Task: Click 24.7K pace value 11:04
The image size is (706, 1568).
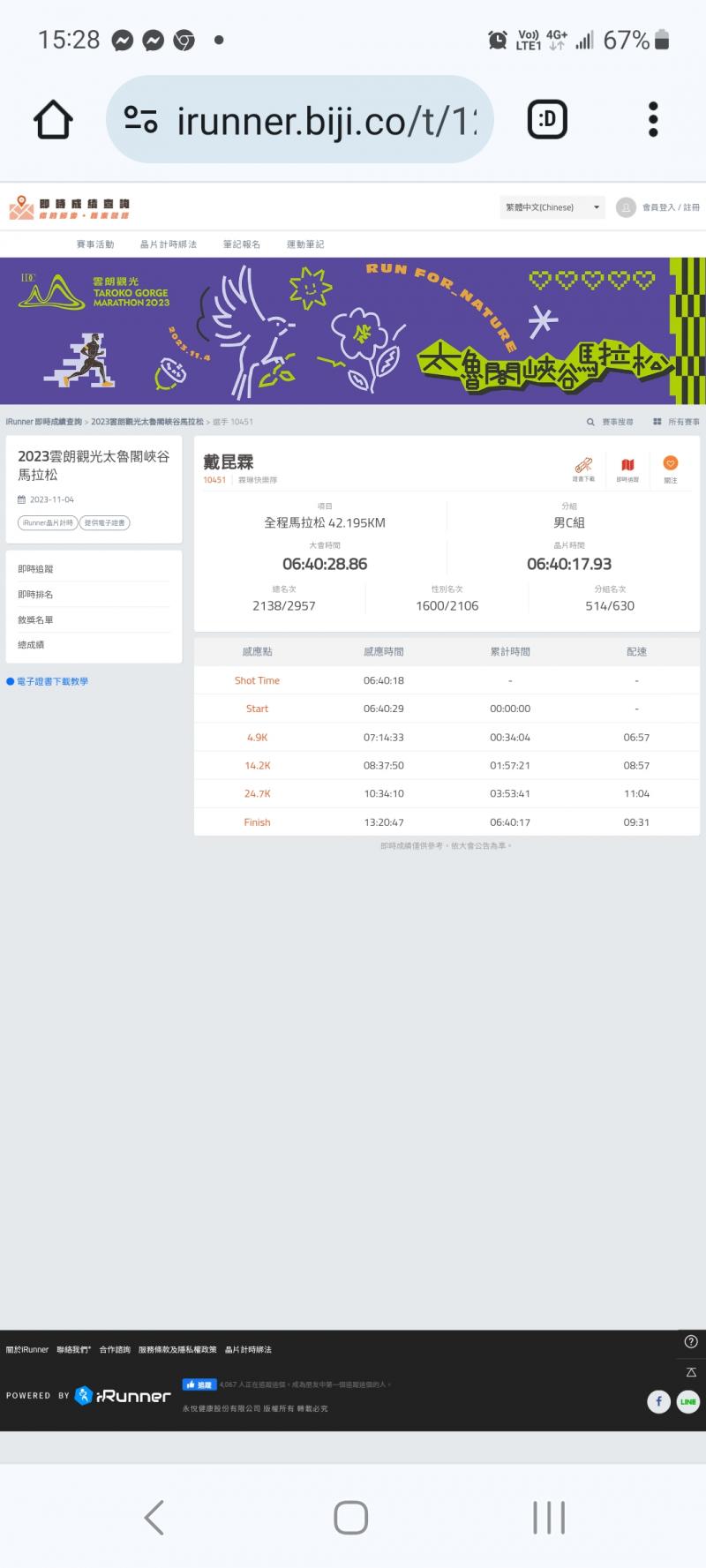Action: (636, 793)
